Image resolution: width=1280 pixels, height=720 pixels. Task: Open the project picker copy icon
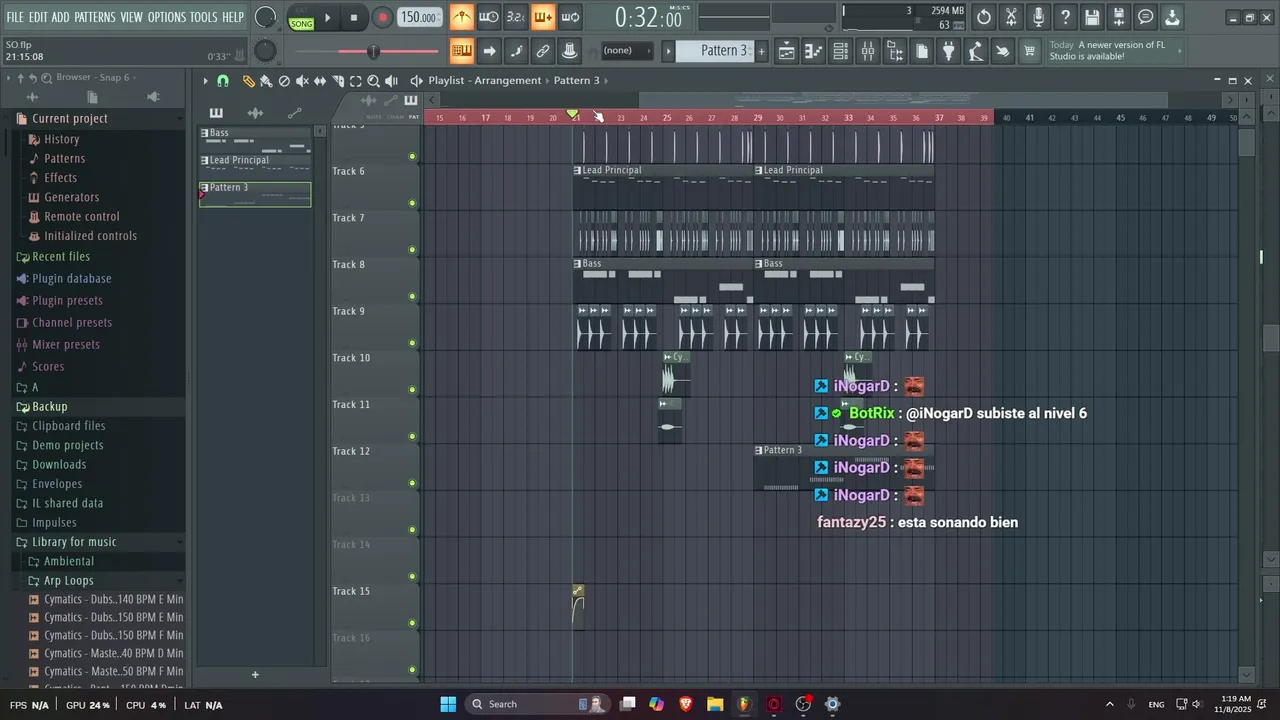[x=922, y=51]
